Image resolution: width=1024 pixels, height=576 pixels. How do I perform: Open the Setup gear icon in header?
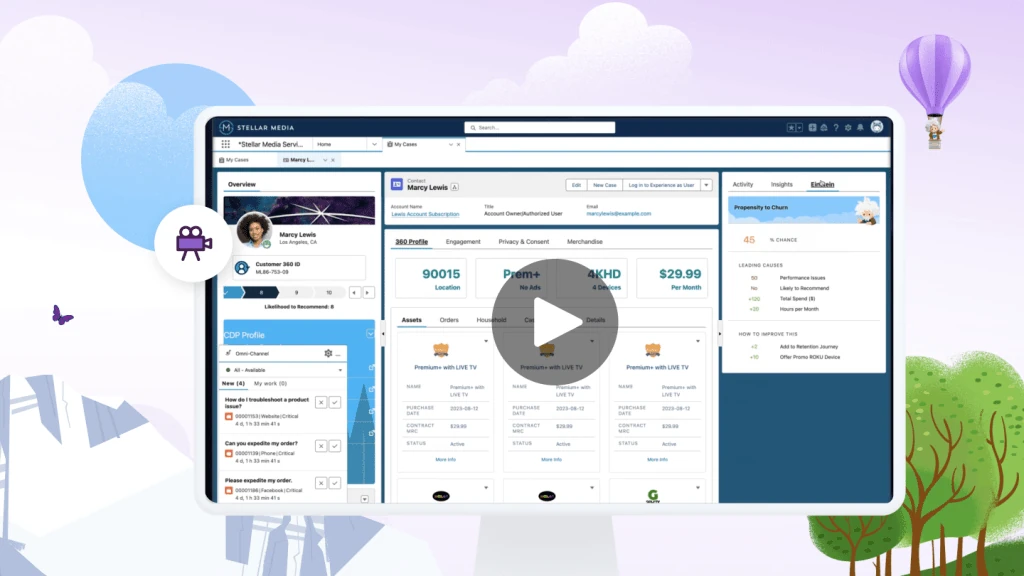848,128
